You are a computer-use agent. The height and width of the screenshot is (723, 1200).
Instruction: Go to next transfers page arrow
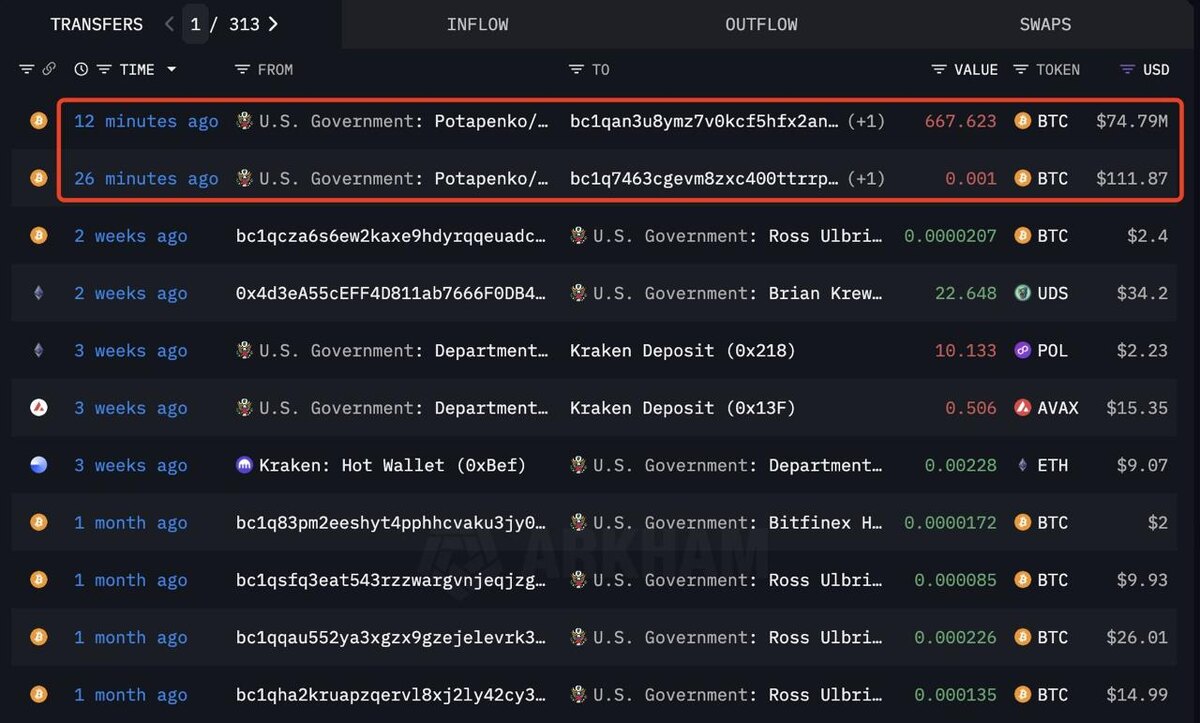tap(273, 24)
